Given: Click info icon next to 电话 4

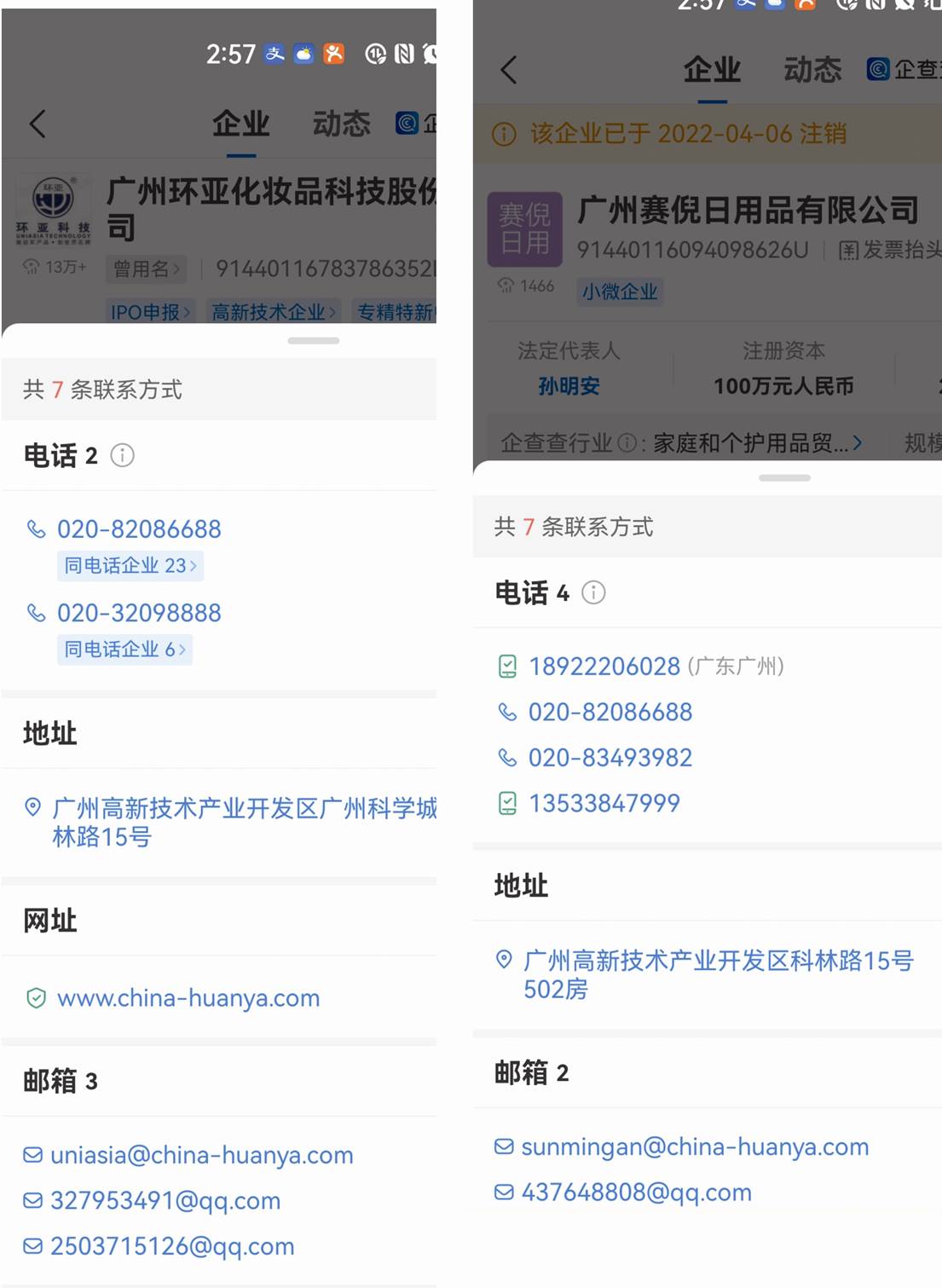Looking at the screenshot, I should pos(593,592).
